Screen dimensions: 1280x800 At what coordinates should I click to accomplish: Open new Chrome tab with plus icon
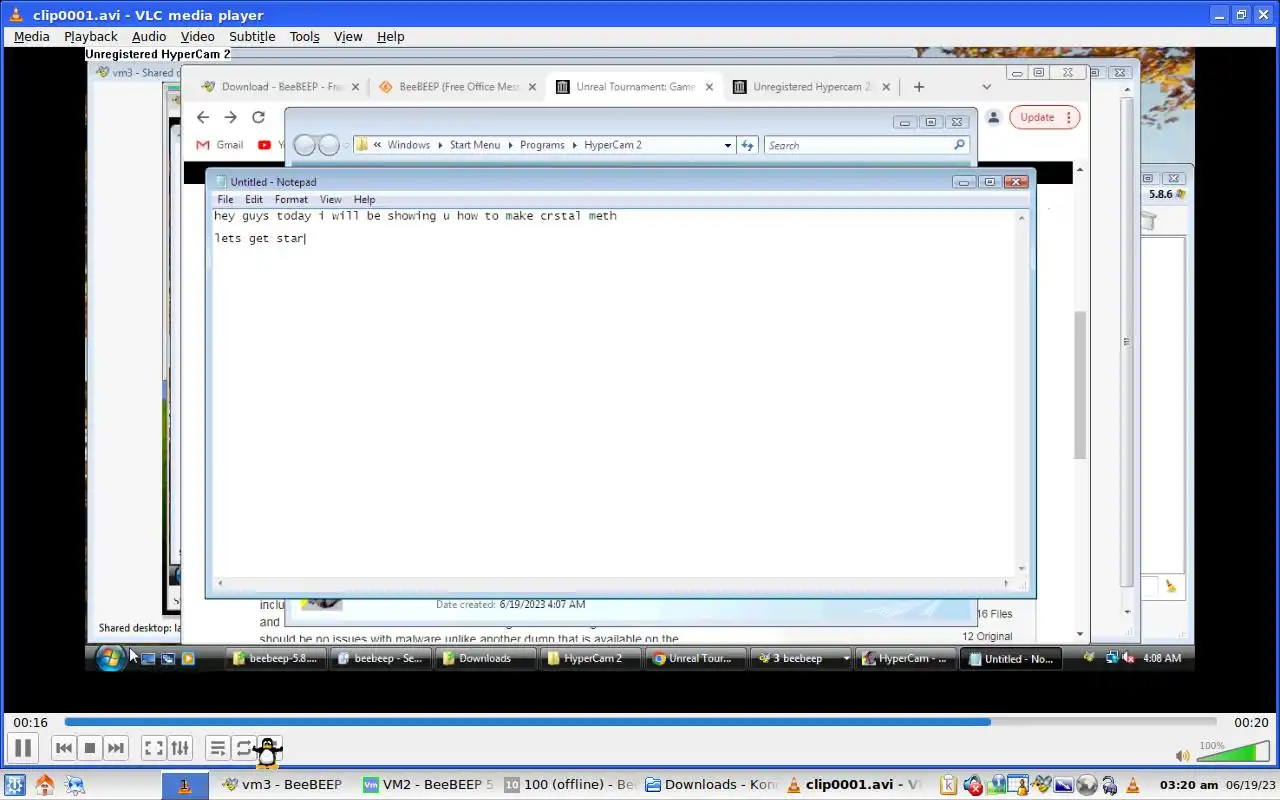click(x=919, y=87)
